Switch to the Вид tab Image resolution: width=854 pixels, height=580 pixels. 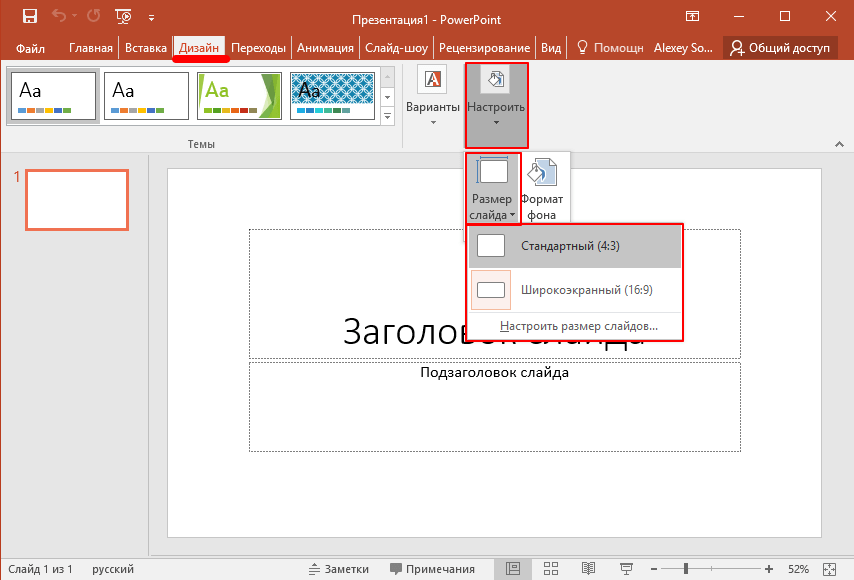551,48
